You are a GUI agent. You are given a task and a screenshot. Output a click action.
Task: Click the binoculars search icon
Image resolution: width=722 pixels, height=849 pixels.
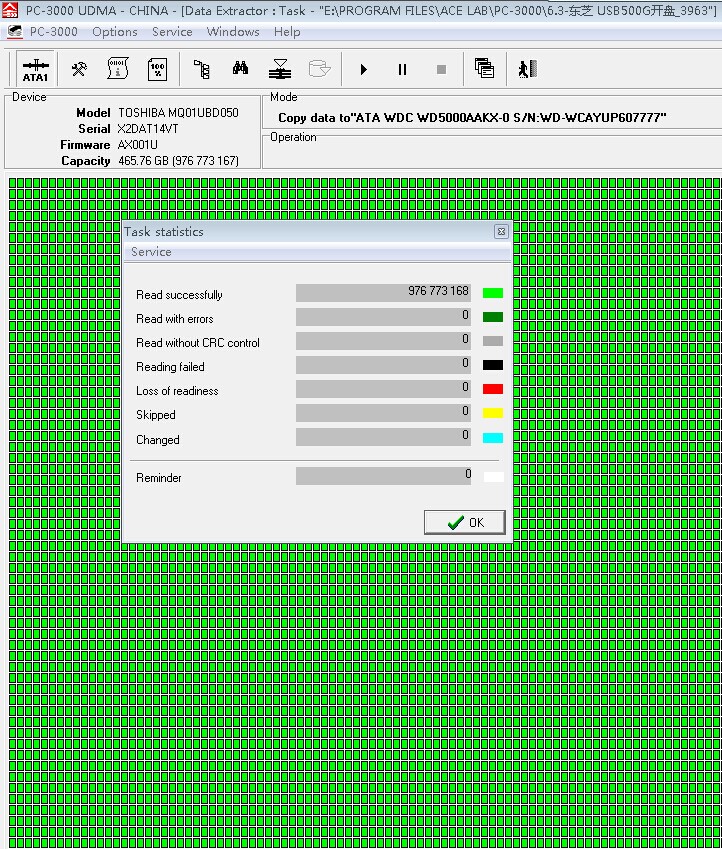point(241,69)
